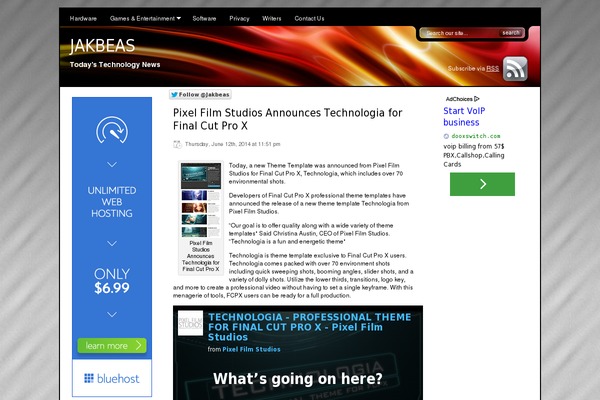
Task: Click the voip billing from 57$ ad text
Action: (x=474, y=155)
